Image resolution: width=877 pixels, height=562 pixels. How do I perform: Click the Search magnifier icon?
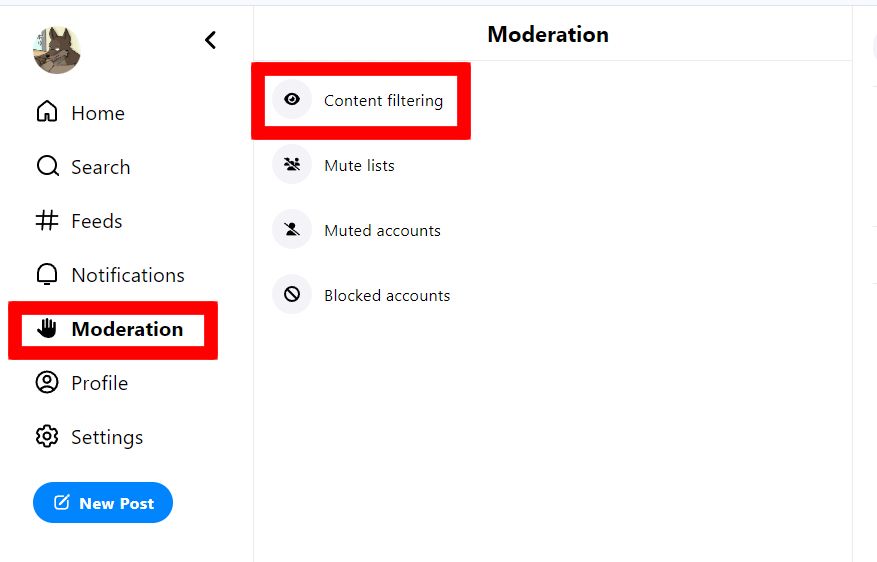click(48, 166)
